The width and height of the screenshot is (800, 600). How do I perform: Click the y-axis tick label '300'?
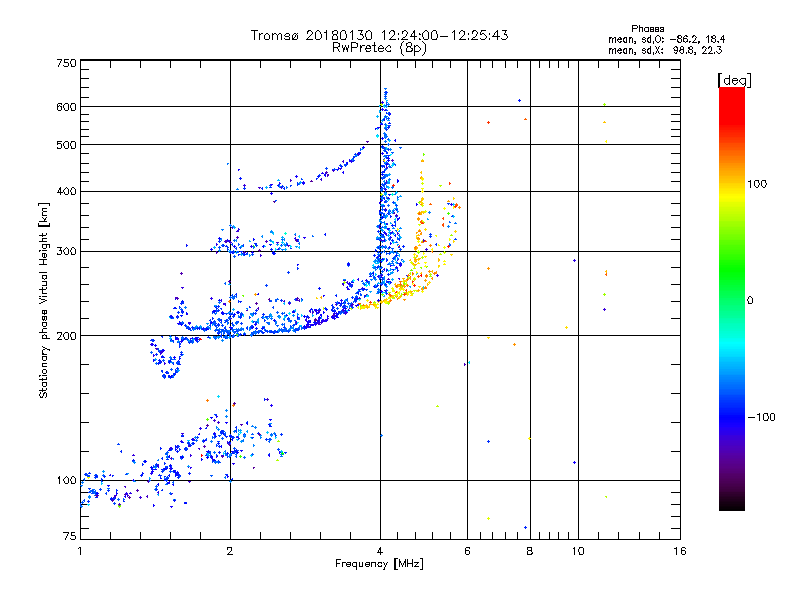tap(66, 252)
